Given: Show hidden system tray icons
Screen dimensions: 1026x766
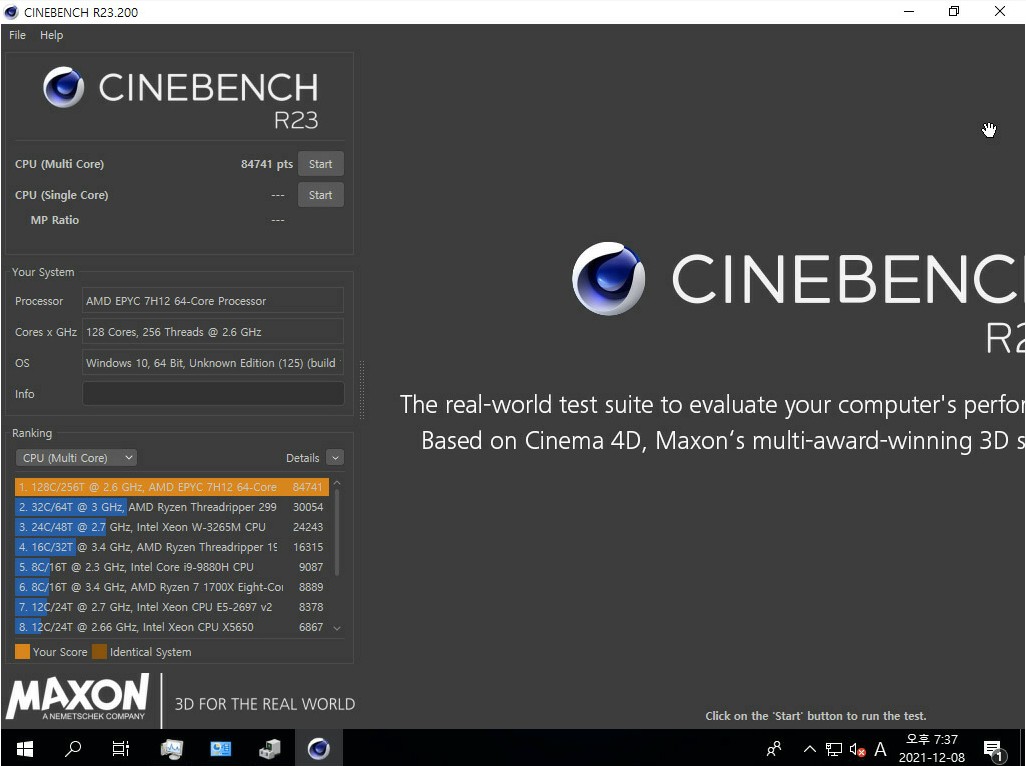Looking at the screenshot, I should (x=809, y=749).
